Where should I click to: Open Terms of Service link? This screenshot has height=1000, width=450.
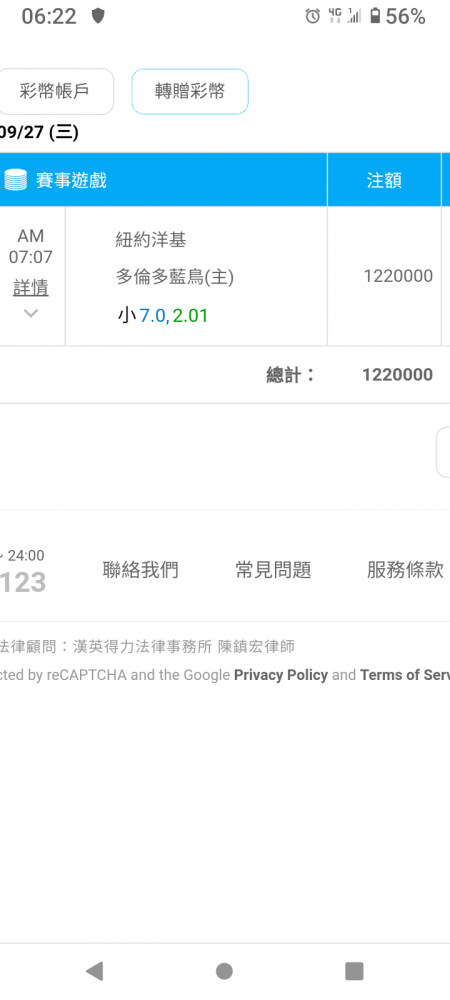coord(405,675)
